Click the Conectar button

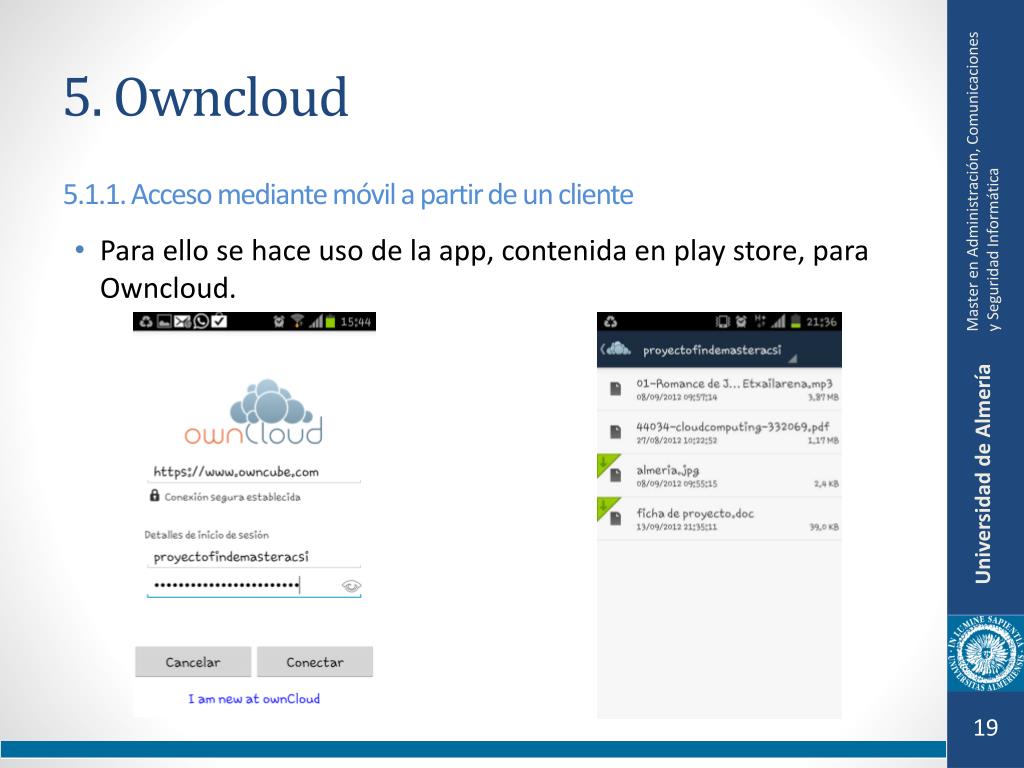315,662
